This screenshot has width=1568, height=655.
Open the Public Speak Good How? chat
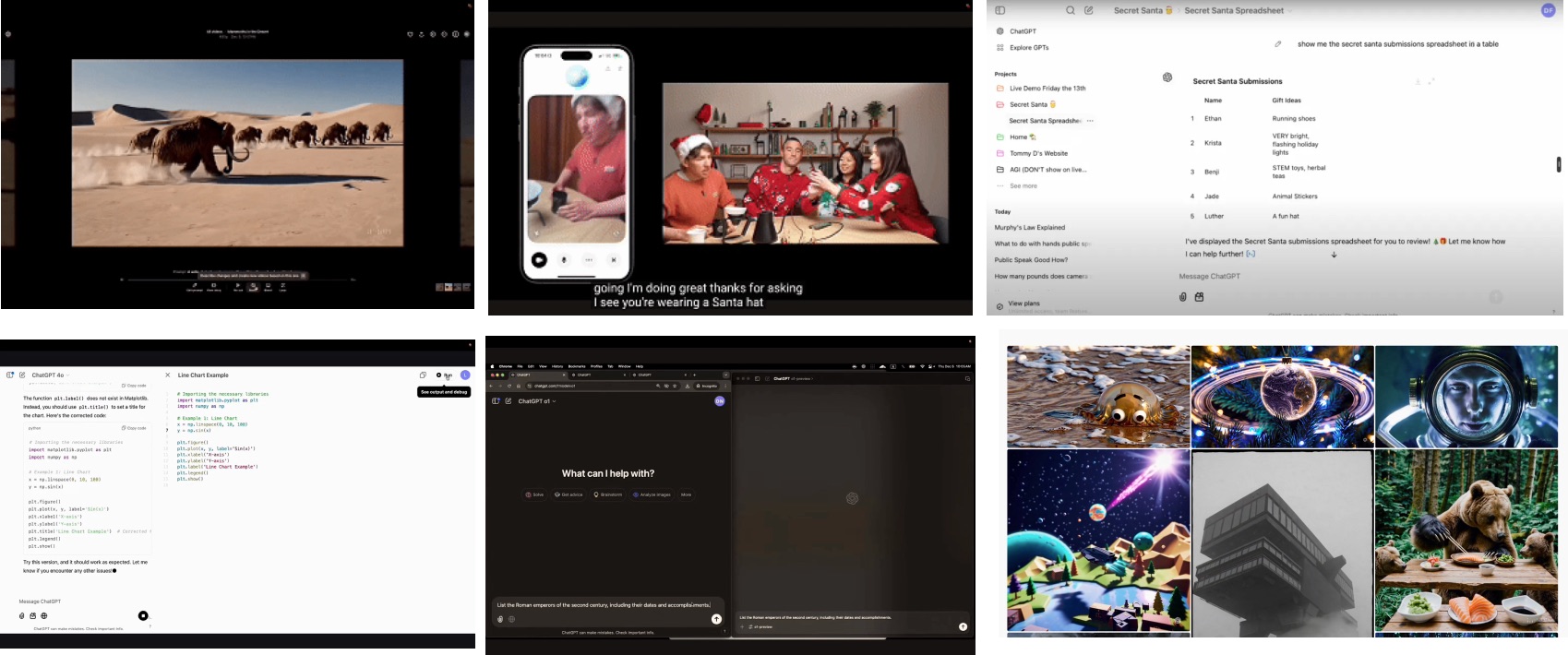click(1031, 260)
